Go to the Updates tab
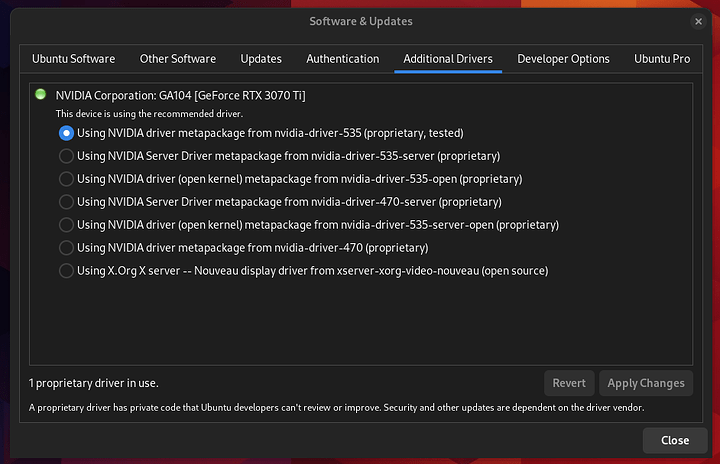The height and width of the screenshot is (464, 720). [261, 59]
